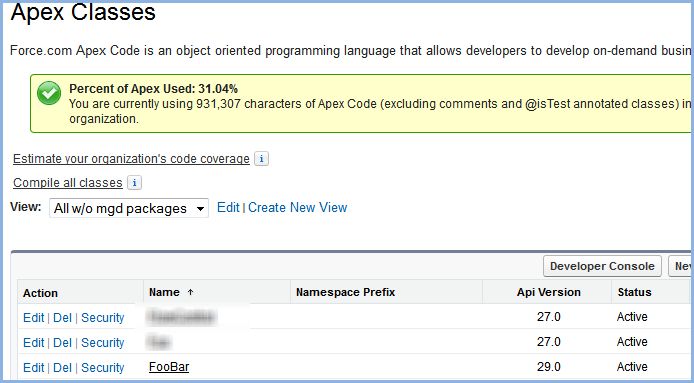Open the View dropdown 'All w/o mgd packages'
694x383 pixels.
coord(129,208)
